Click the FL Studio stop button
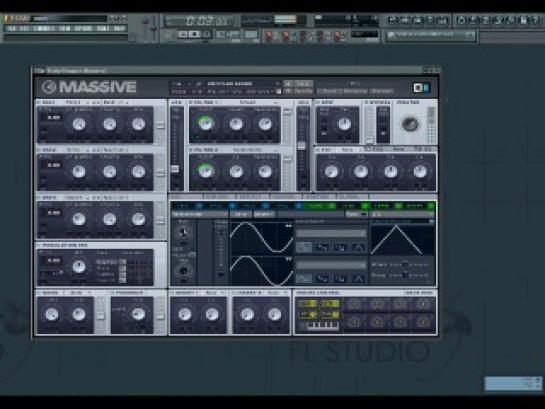 (x=195, y=34)
